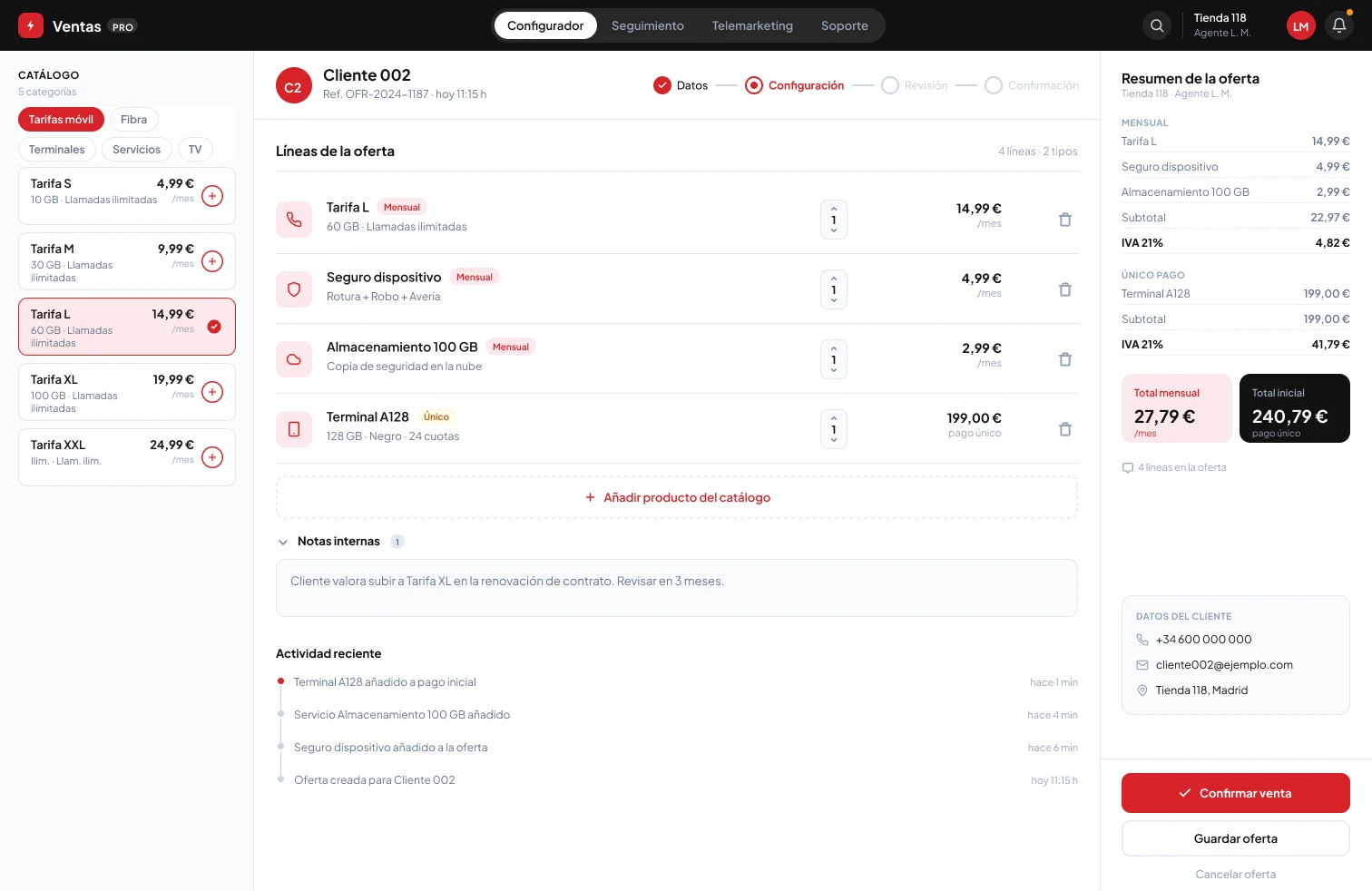Delete the Tarifa L offer line
Image resolution: width=1372 pixels, height=891 pixels.
(x=1065, y=220)
